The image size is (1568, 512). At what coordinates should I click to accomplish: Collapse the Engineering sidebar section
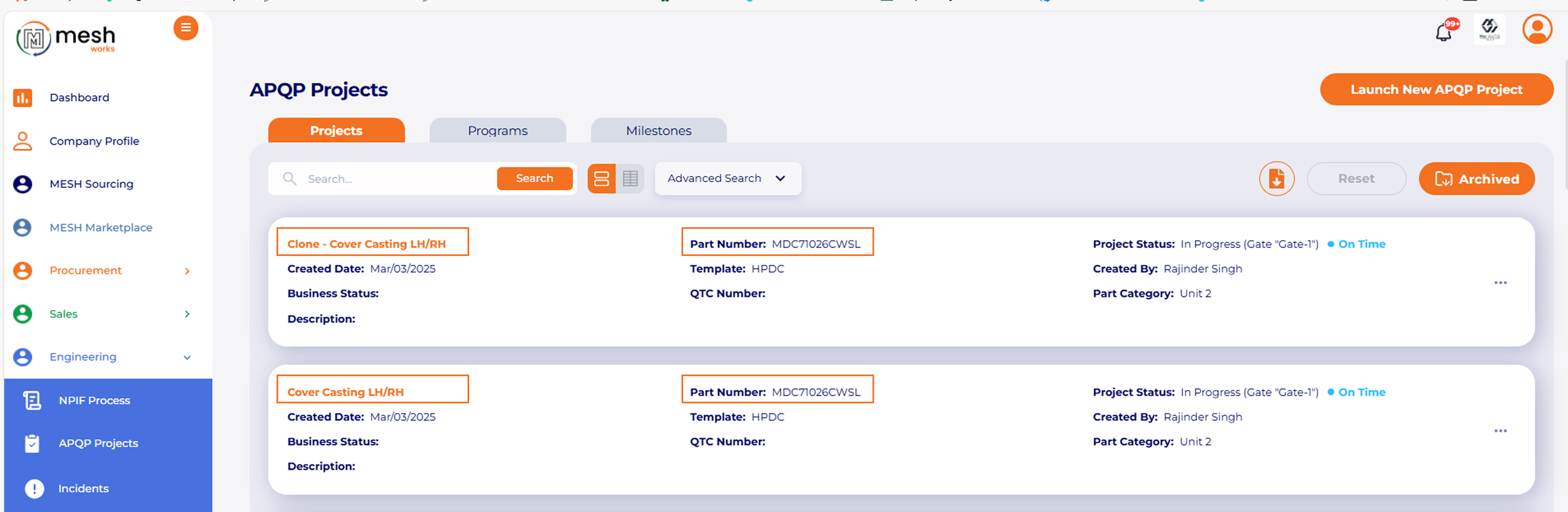(187, 357)
